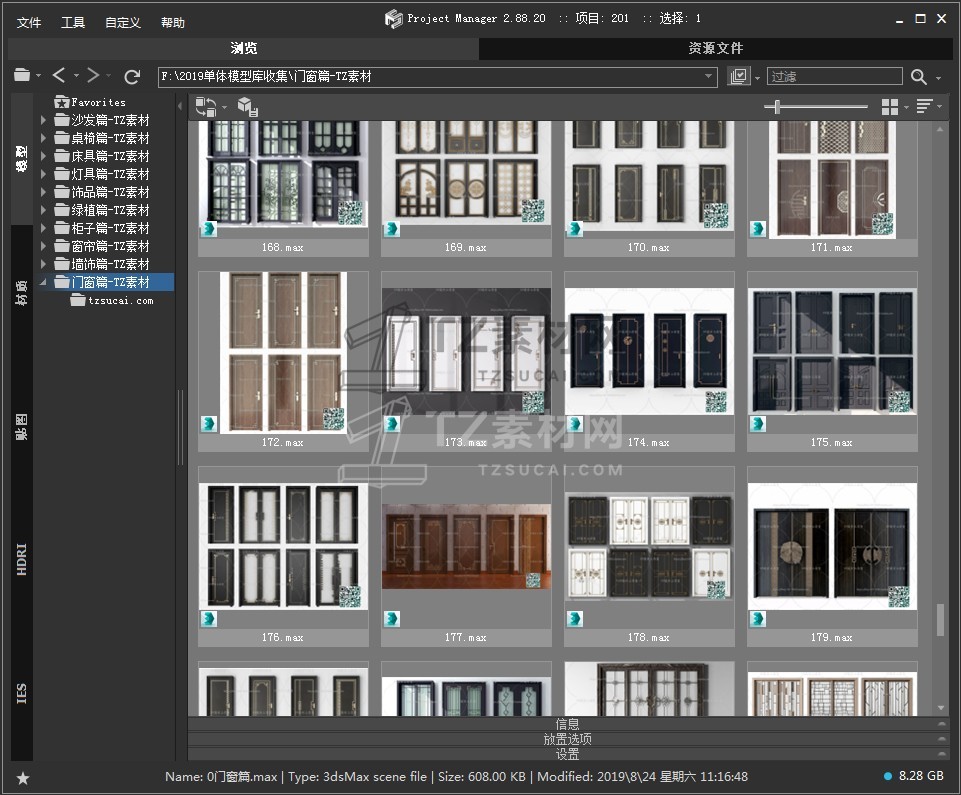Open the sort order icon menu

(x=924, y=106)
